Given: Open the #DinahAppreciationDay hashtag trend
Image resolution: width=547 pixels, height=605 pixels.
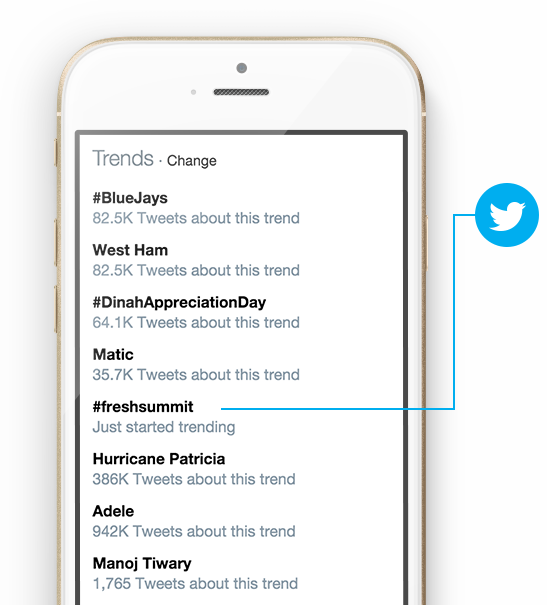Looking at the screenshot, I should click(179, 303).
